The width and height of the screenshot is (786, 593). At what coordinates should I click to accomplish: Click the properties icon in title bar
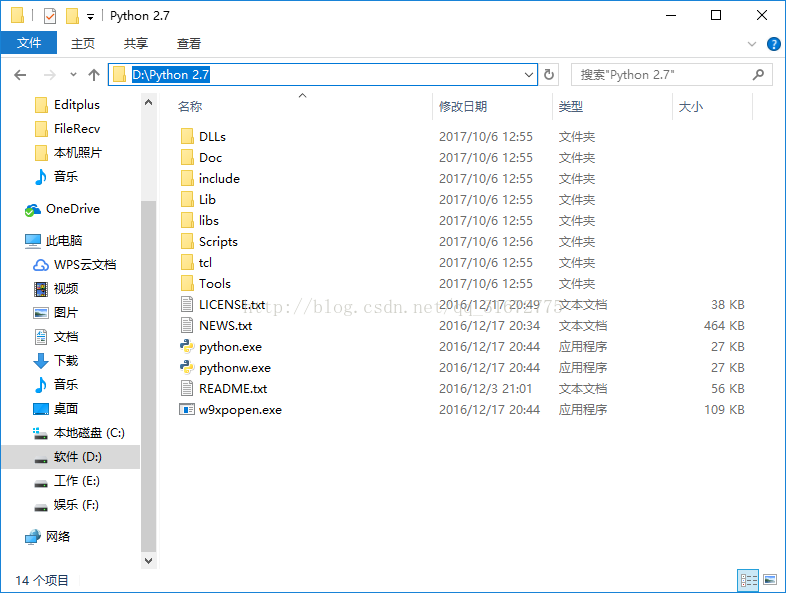(x=50, y=16)
